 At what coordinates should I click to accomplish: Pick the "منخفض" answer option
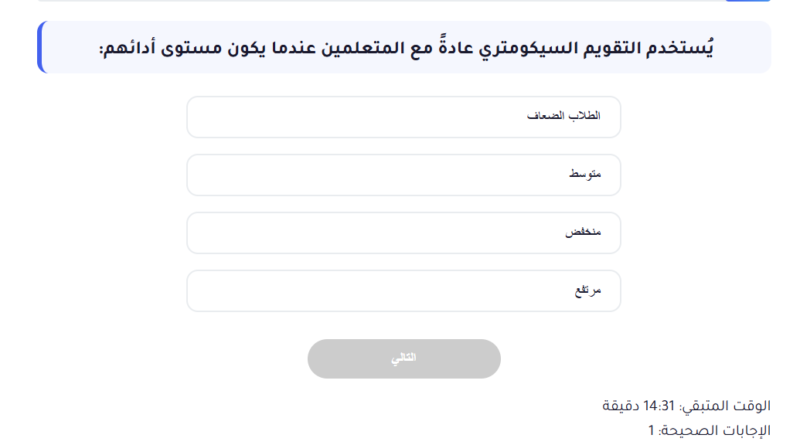[403, 233]
